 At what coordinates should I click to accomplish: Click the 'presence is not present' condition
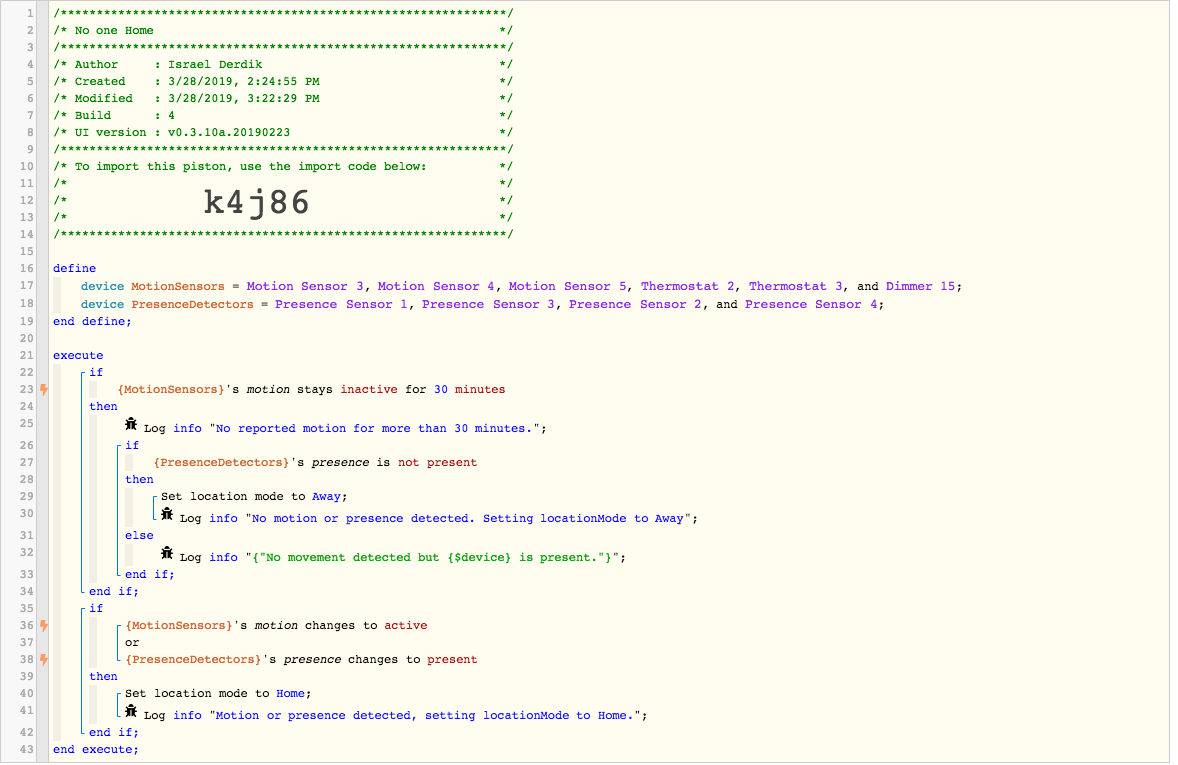[x=316, y=462]
